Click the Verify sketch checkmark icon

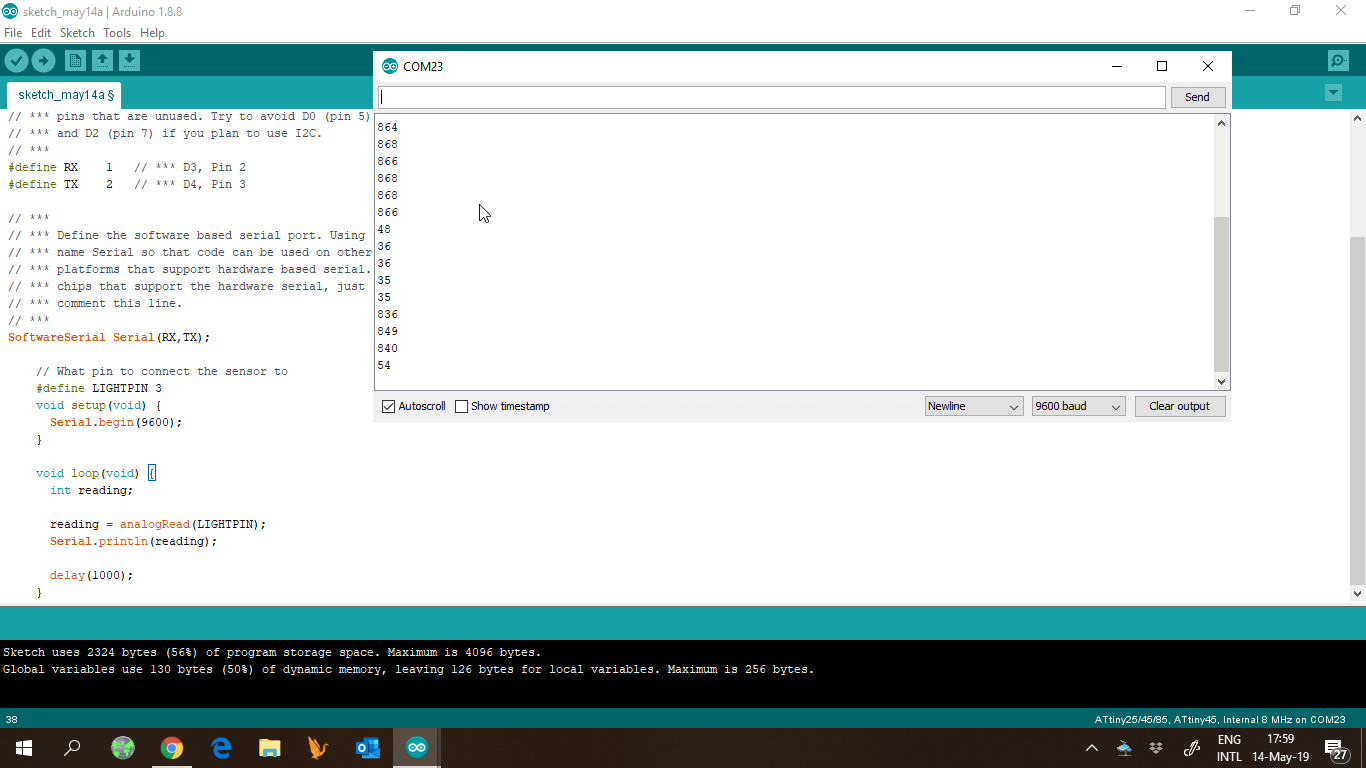click(x=16, y=61)
